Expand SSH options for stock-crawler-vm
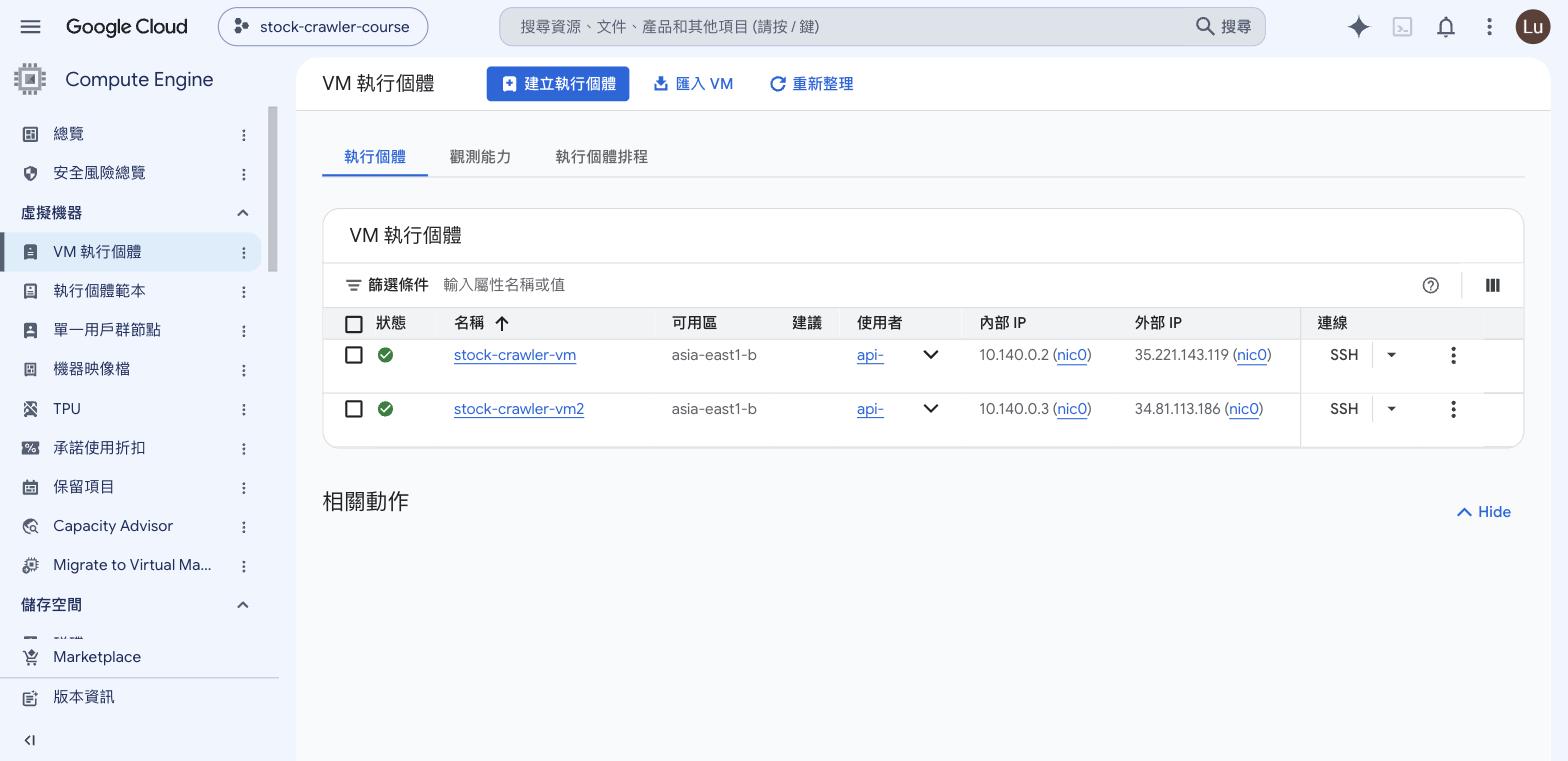 [1391, 355]
